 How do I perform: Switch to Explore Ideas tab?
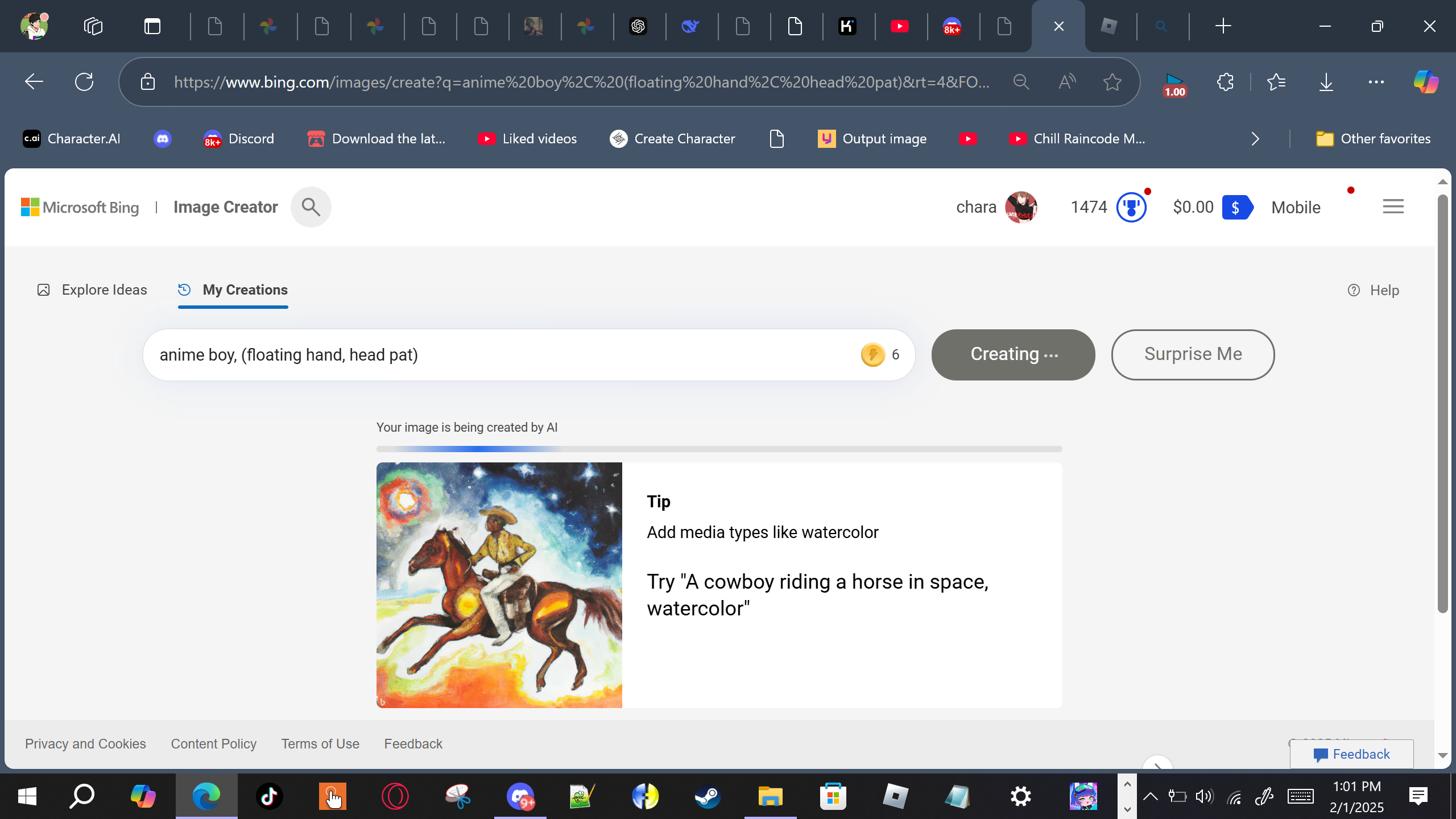pyautogui.click(x=92, y=290)
